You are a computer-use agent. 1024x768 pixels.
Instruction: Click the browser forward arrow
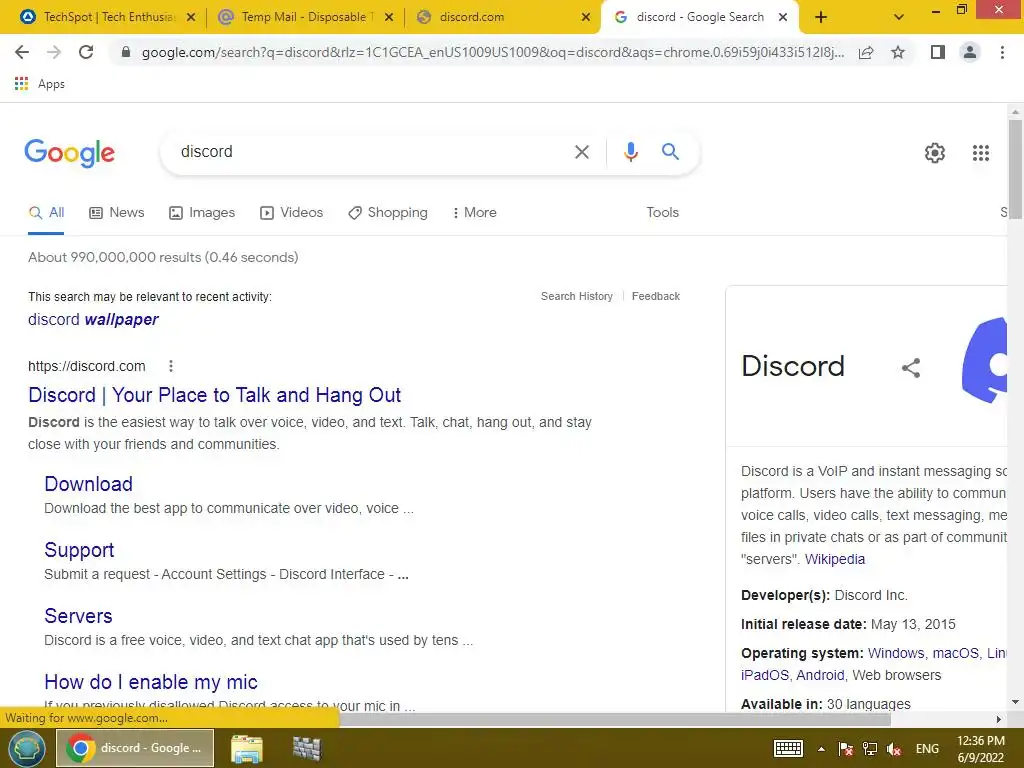click(54, 52)
